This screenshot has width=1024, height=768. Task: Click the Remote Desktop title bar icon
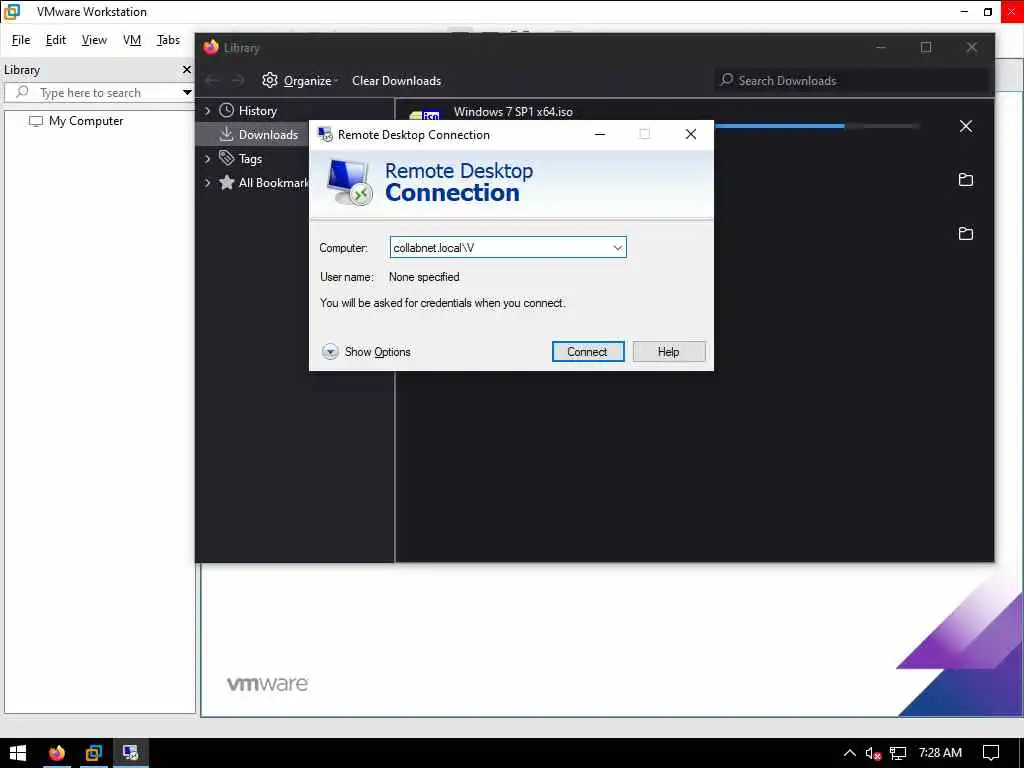pyautogui.click(x=325, y=135)
